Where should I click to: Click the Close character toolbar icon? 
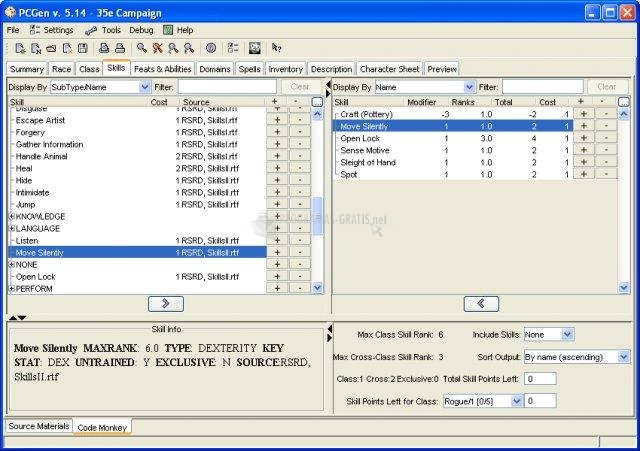(67, 48)
